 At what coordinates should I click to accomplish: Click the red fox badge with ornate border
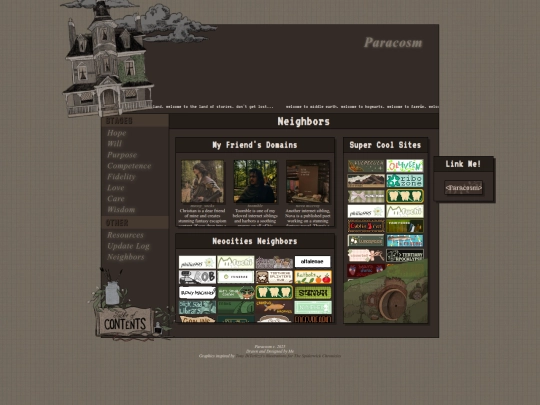366,226
